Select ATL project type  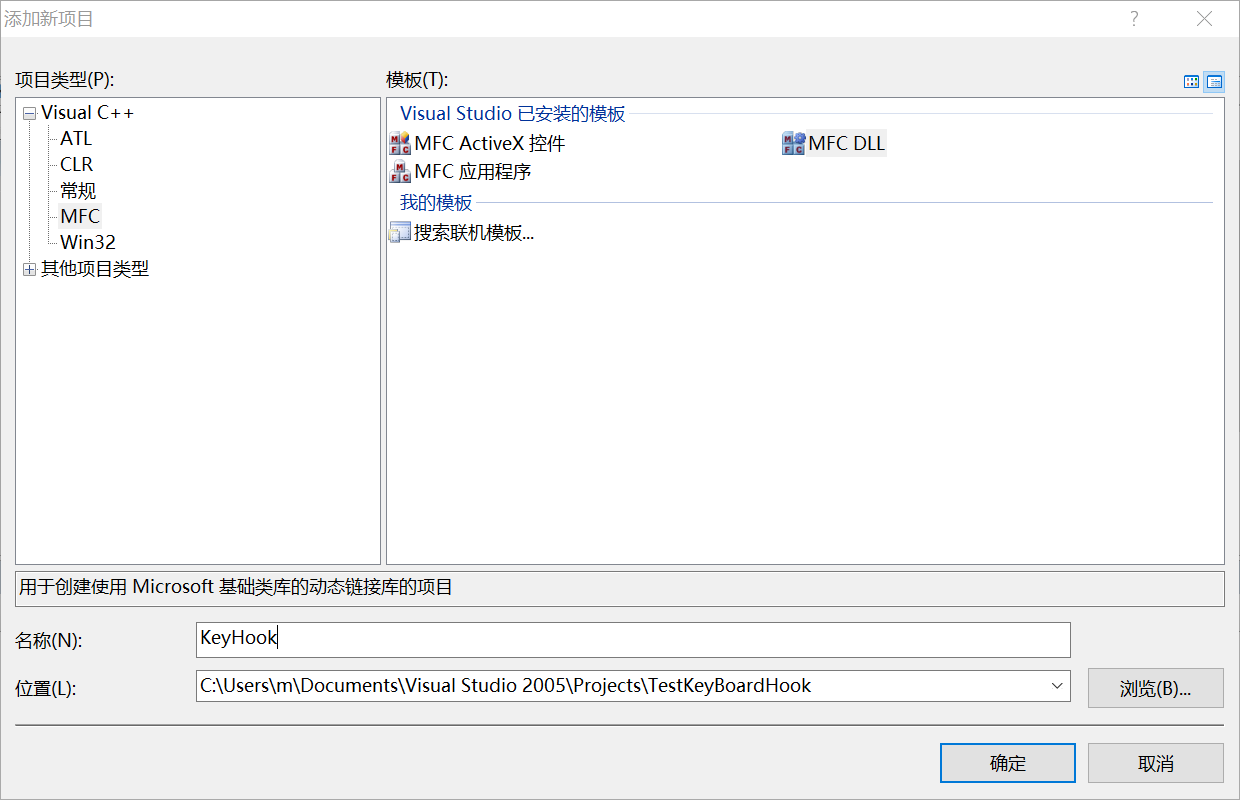pos(76,139)
